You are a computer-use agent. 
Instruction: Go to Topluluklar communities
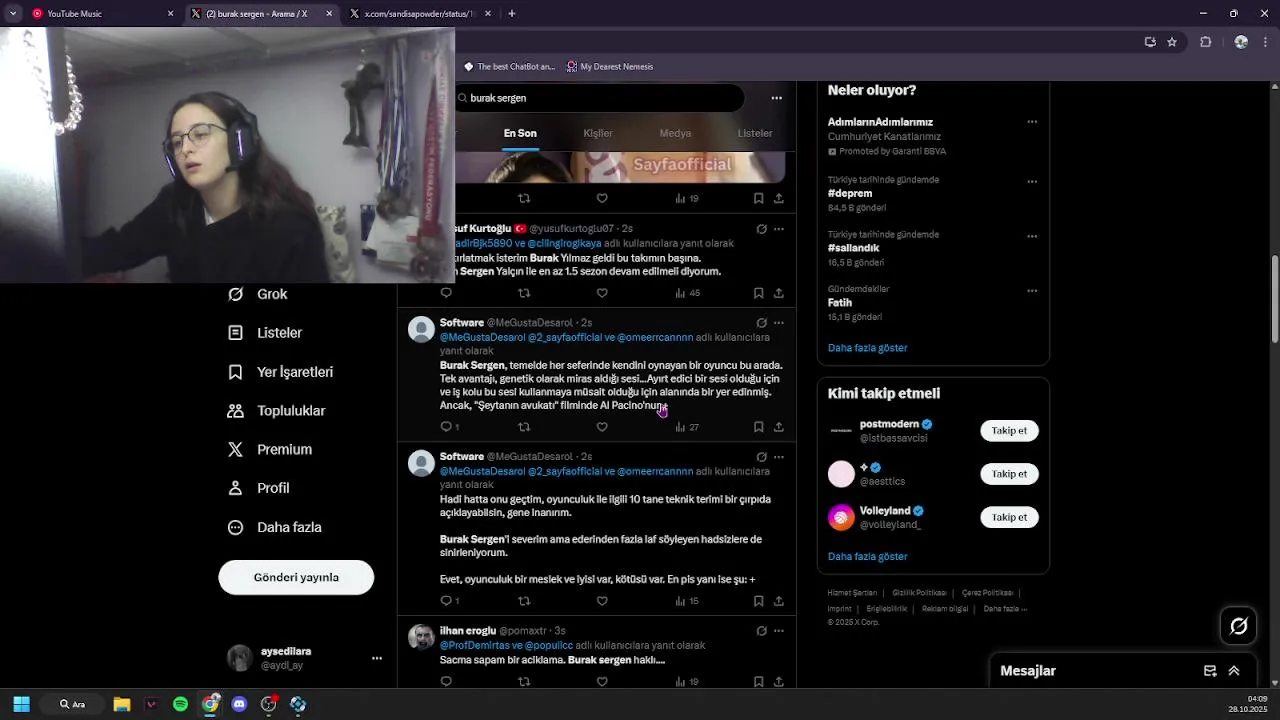point(276,411)
